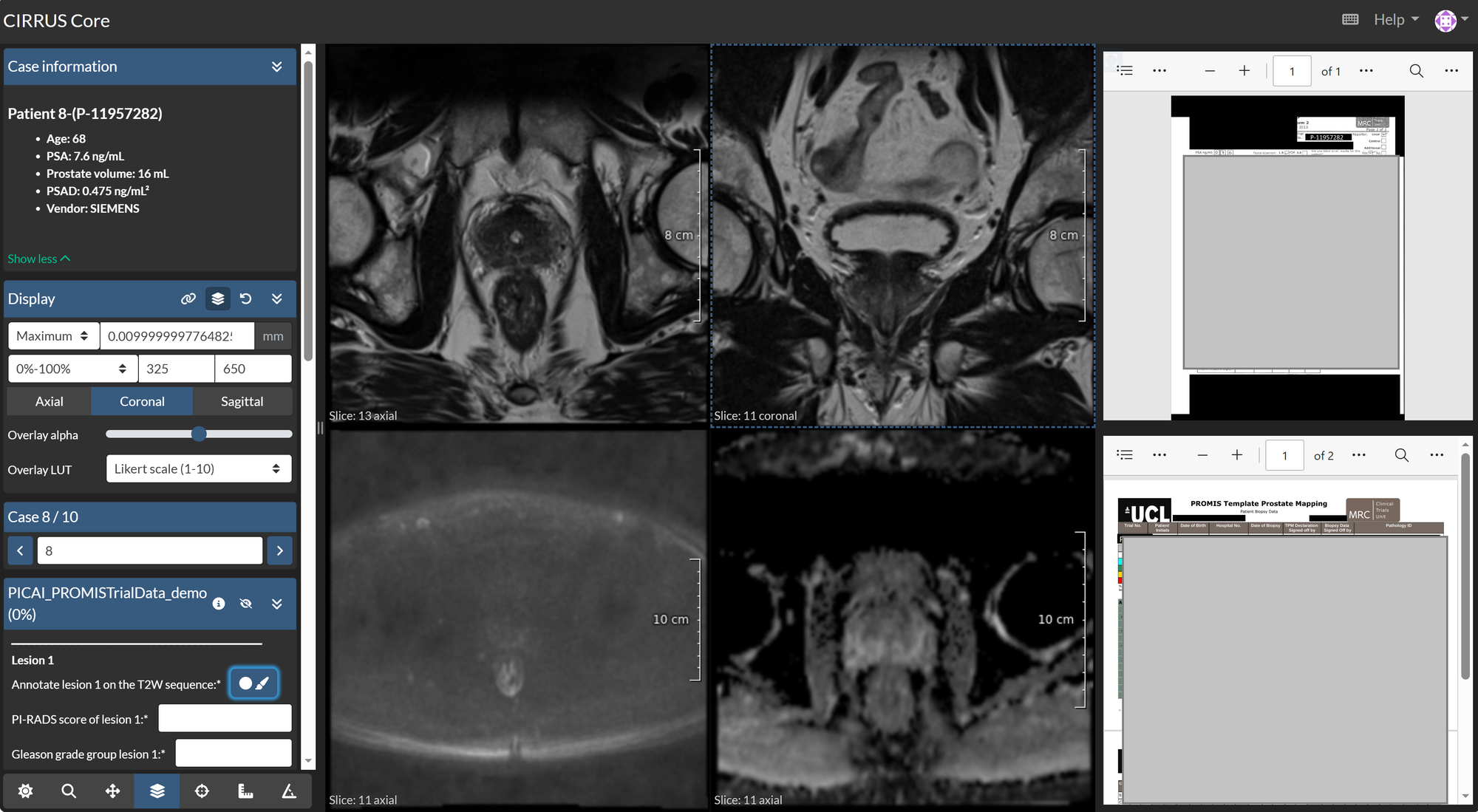Select the angle measurement tool
The image size is (1478, 812).
tap(289, 791)
